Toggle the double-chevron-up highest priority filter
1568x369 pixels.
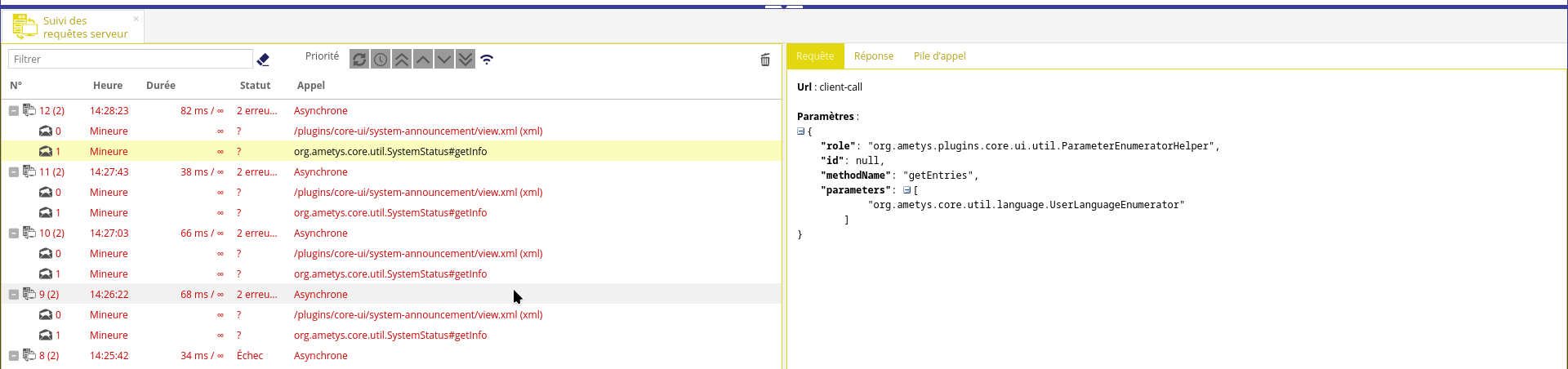coord(402,60)
